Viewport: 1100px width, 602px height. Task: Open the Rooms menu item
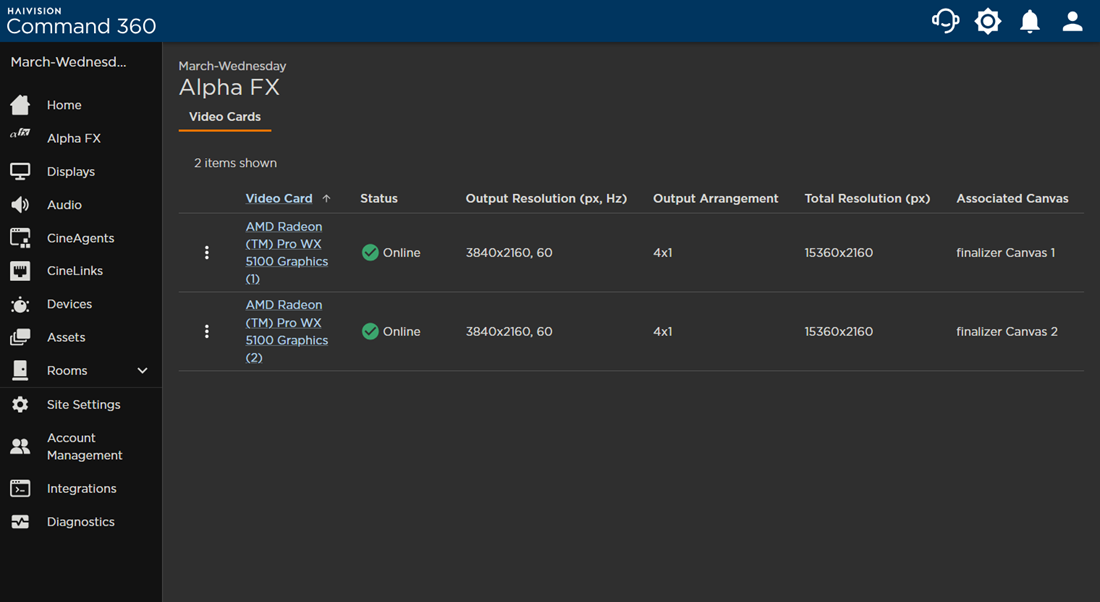(67, 370)
